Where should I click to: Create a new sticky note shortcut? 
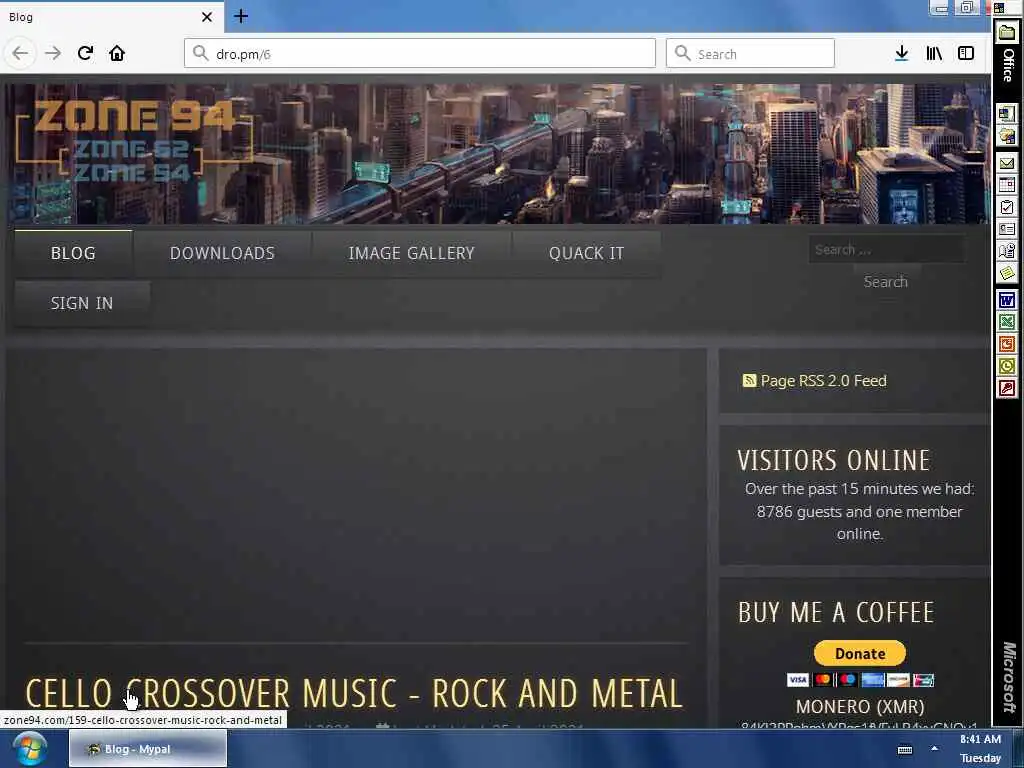point(1007,272)
